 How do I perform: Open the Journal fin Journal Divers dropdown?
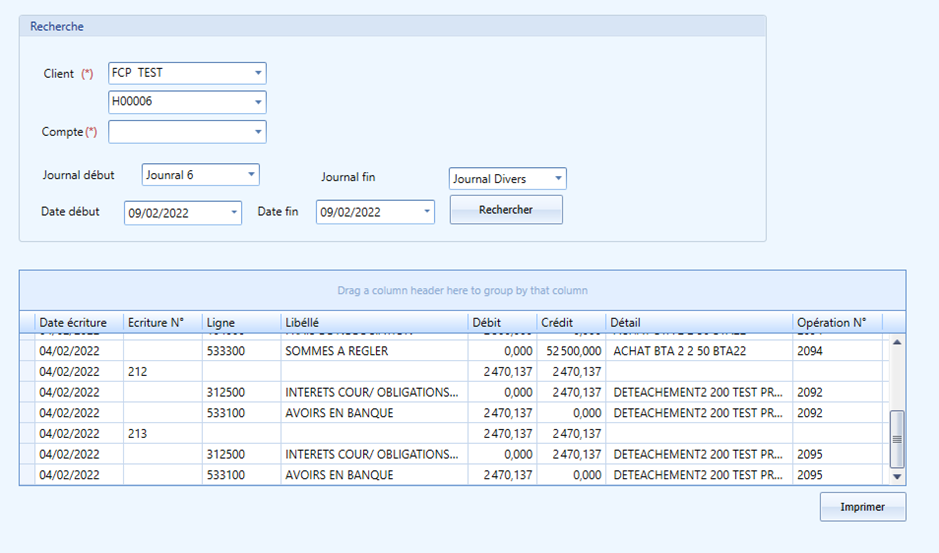tap(558, 179)
